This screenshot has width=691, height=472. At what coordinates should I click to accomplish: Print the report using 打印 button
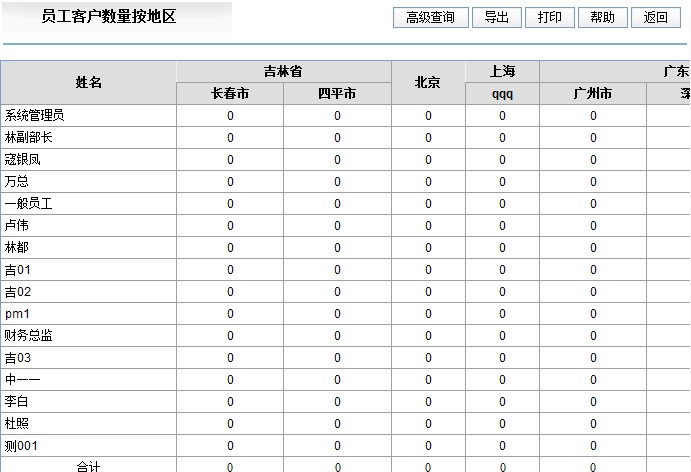[x=550, y=18]
